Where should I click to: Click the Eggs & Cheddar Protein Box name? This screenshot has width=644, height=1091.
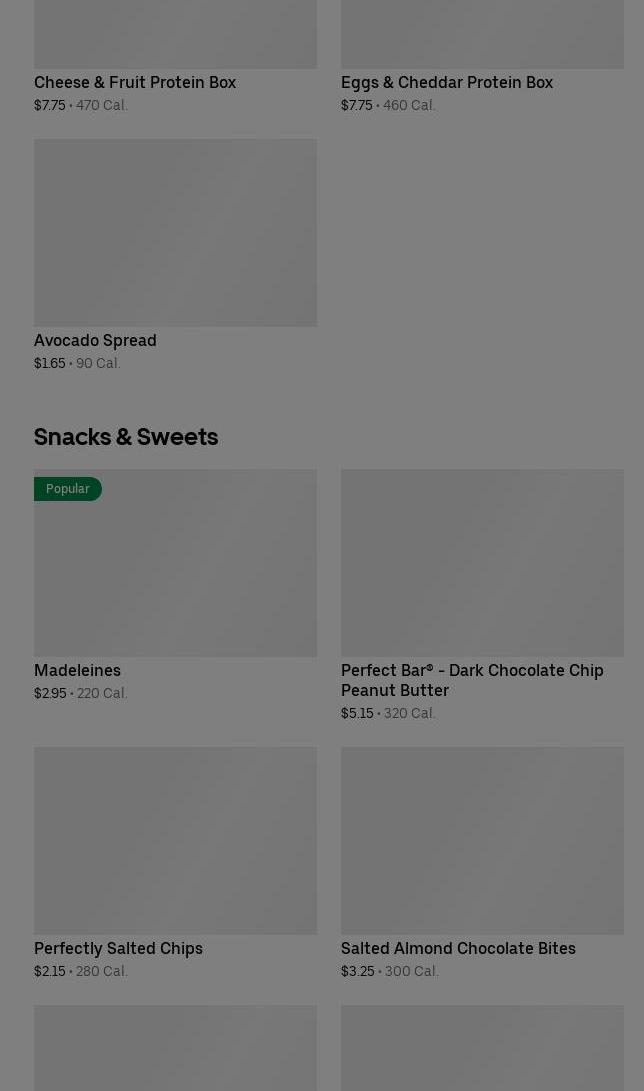click(446, 82)
